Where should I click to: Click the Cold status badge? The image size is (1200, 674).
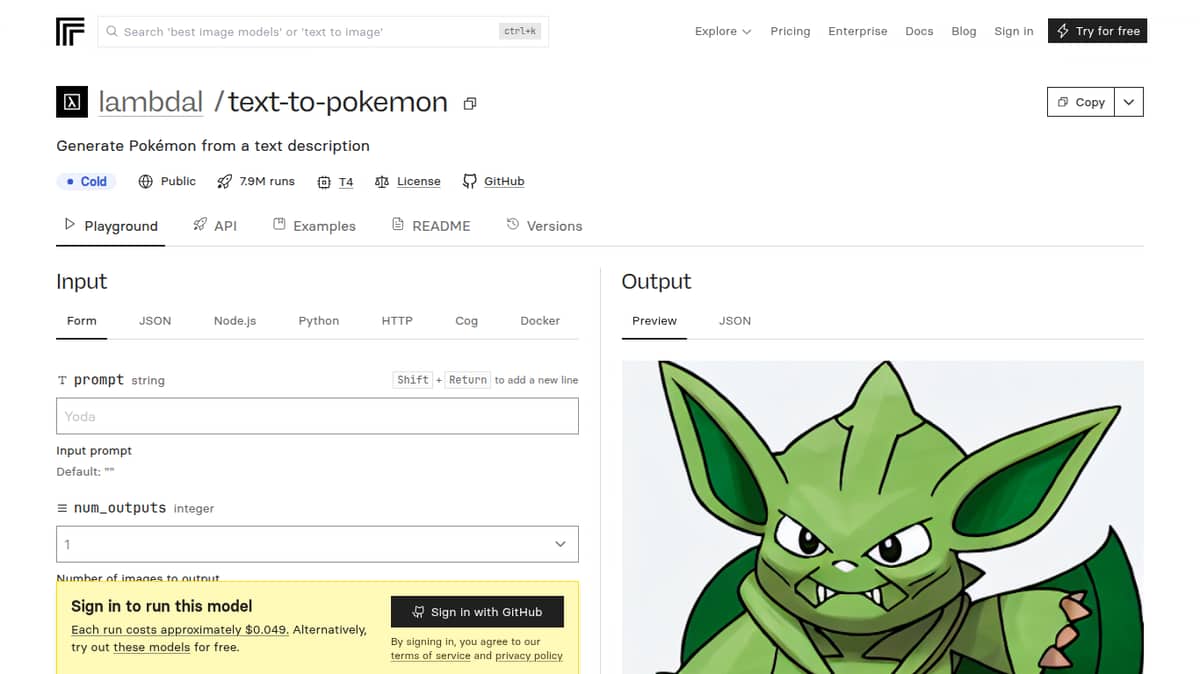pos(86,181)
